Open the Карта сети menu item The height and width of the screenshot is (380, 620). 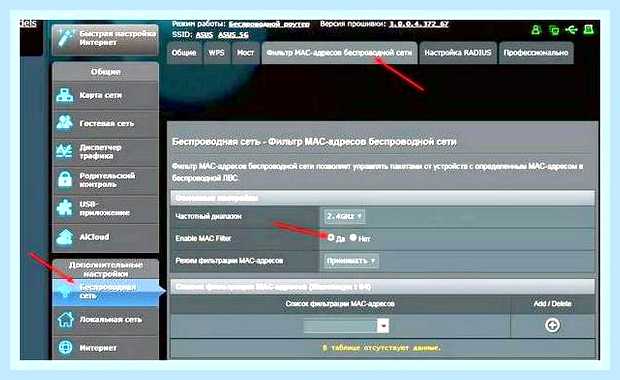click(106, 95)
